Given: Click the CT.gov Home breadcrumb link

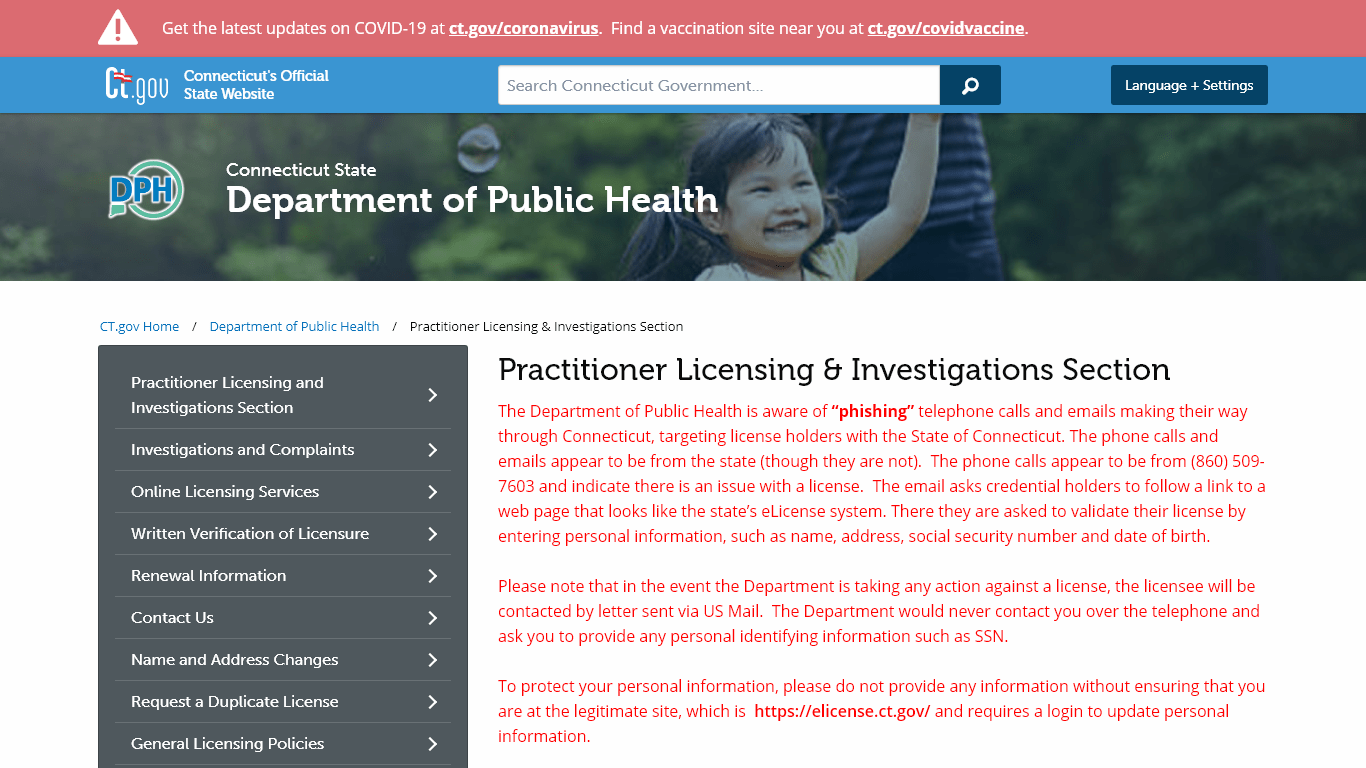Looking at the screenshot, I should (139, 326).
